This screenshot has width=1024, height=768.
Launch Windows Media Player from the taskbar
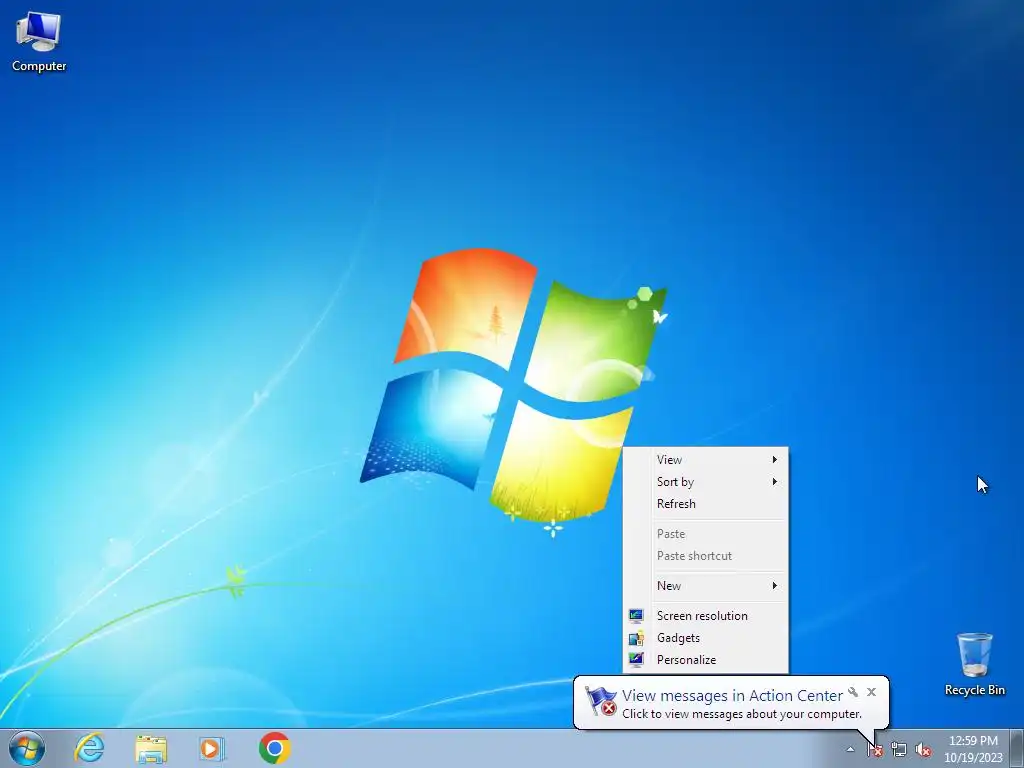[212, 748]
